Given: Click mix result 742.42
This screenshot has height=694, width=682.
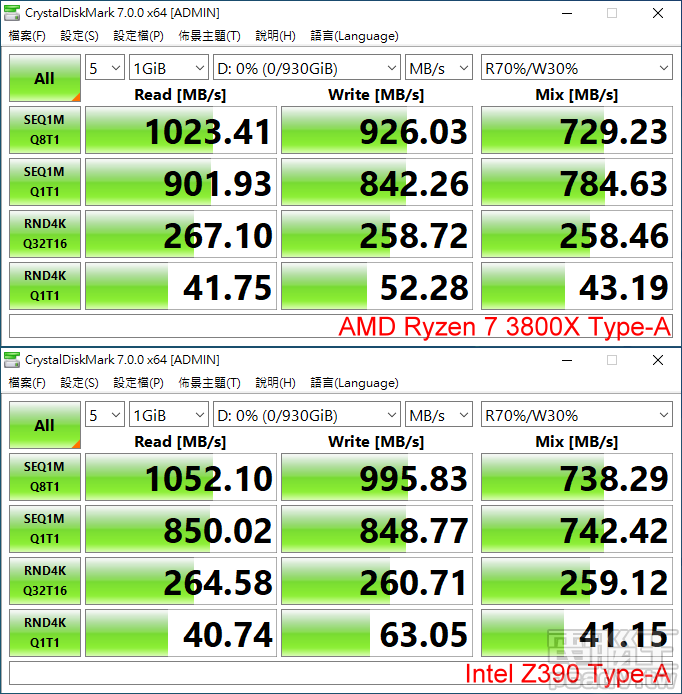Looking at the screenshot, I should [x=577, y=529].
